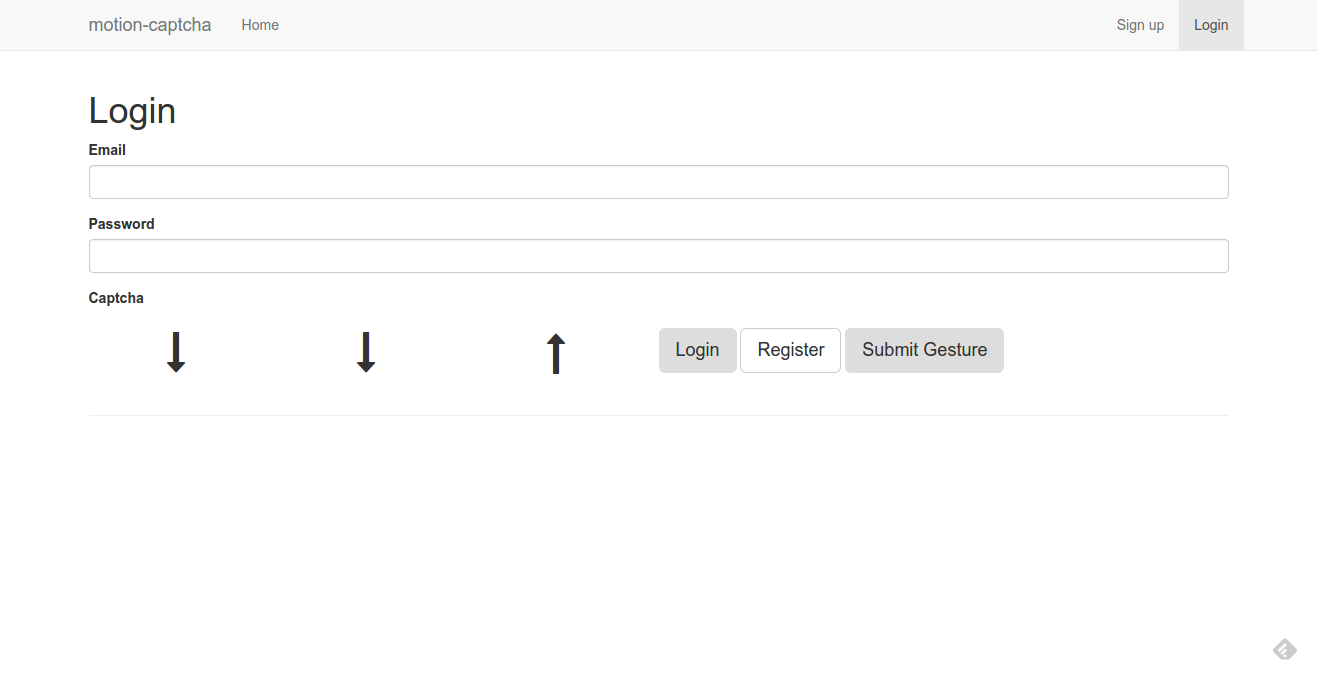The height and width of the screenshot is (681, 1317).
Task: Click blank page area beneath the divider
Action: [x=658, y=540]
